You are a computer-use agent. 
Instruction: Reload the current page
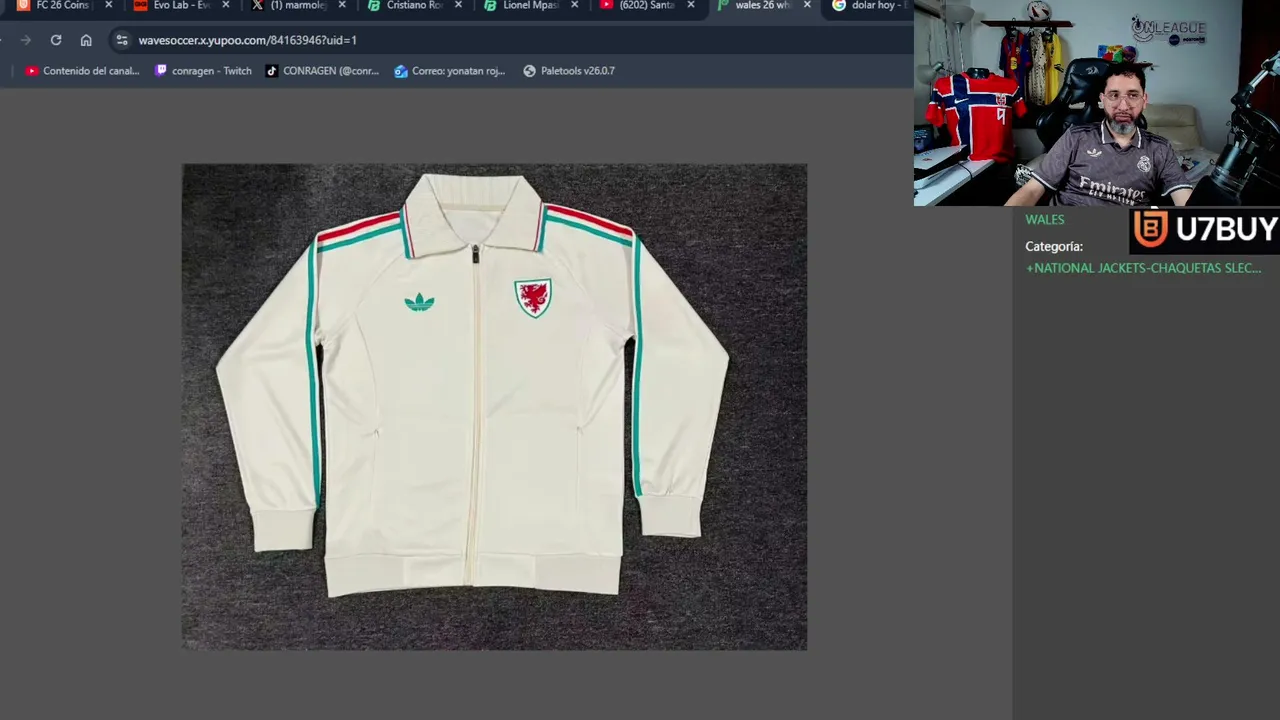pyautogui.click(x=56, y=40)
